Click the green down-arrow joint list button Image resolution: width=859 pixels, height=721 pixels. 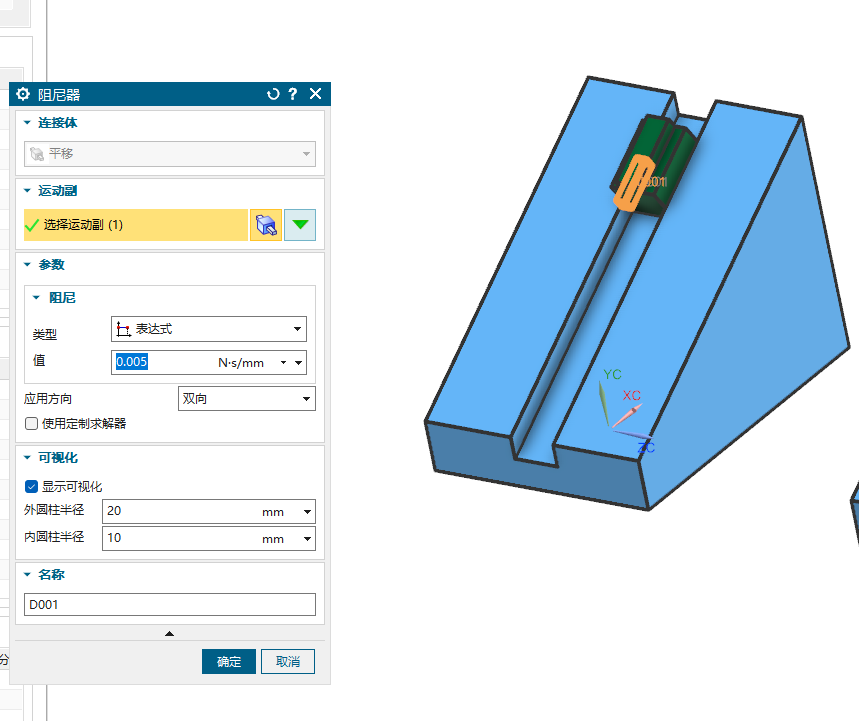pyautogui.click(x=300, y=225)
